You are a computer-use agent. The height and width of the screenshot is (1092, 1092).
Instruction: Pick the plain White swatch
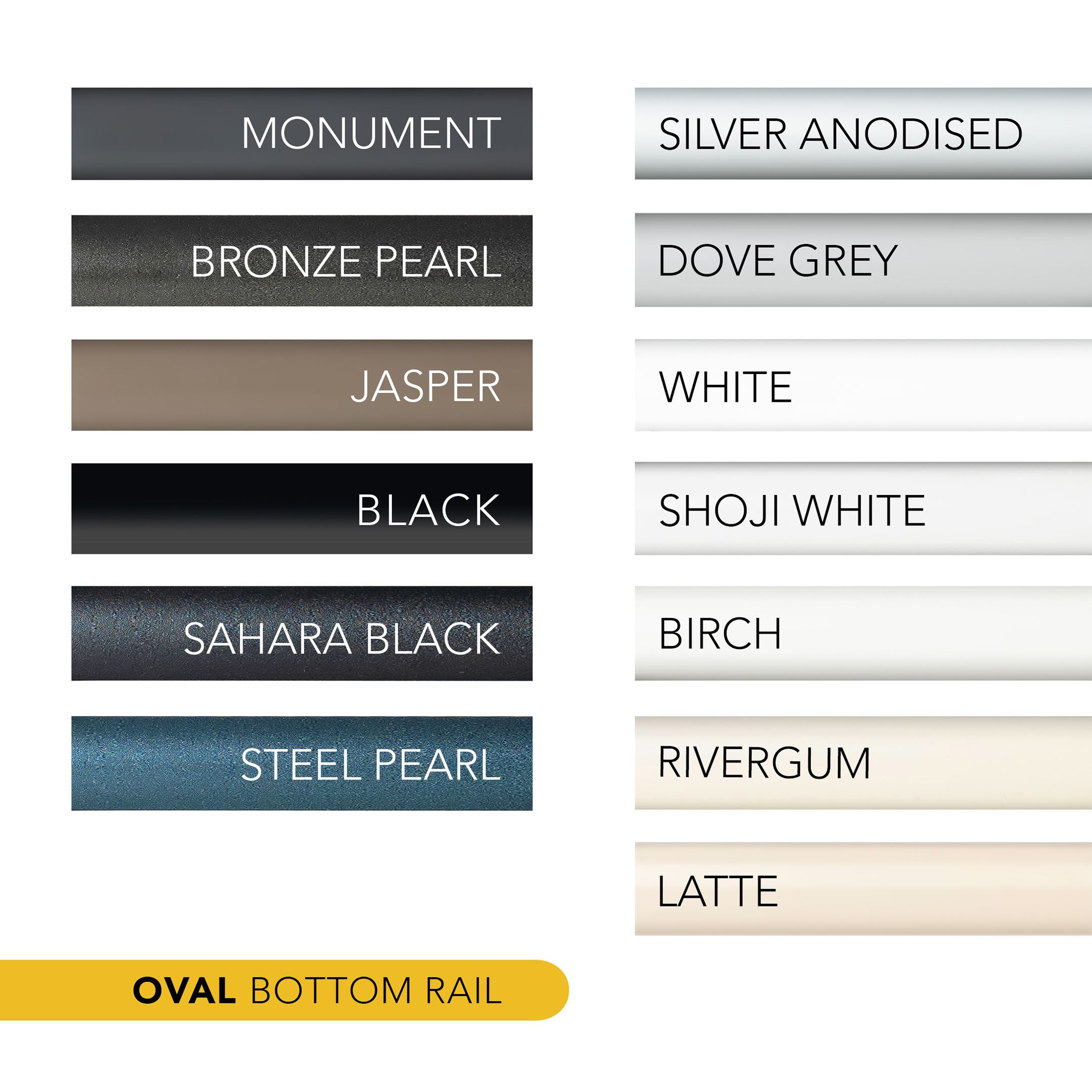click(862, 385)
